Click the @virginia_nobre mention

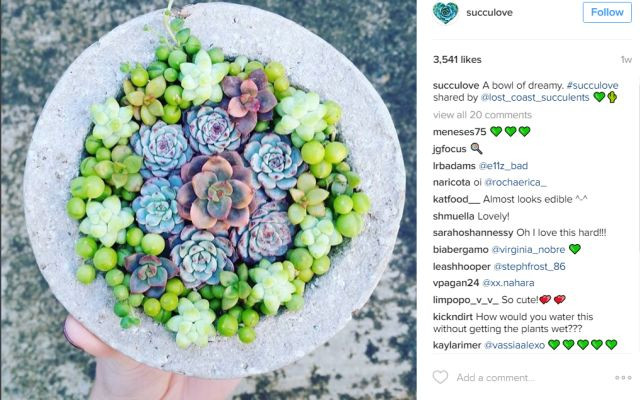[528, 249]
